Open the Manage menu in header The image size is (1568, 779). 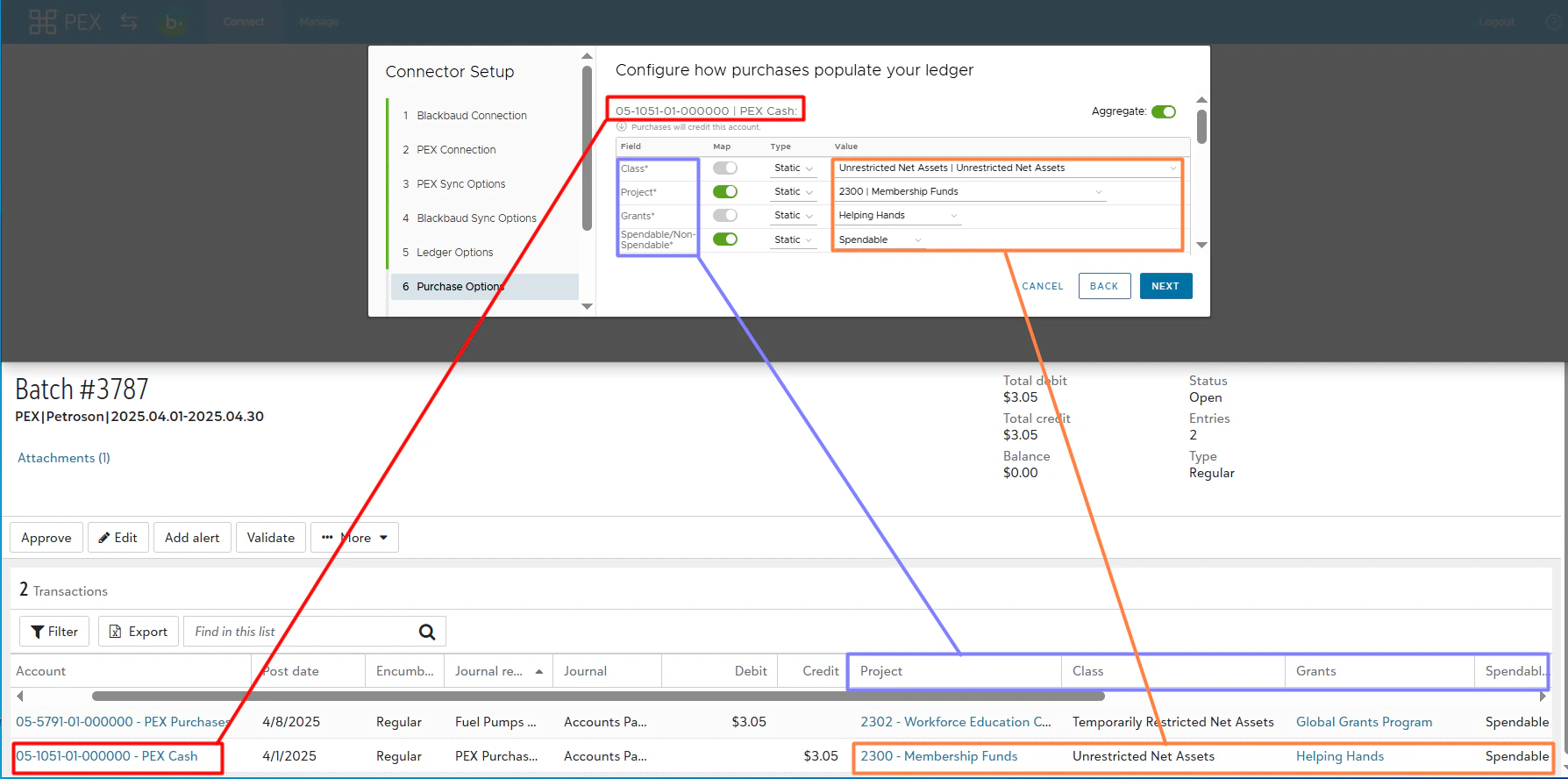[x=318, y=22]
